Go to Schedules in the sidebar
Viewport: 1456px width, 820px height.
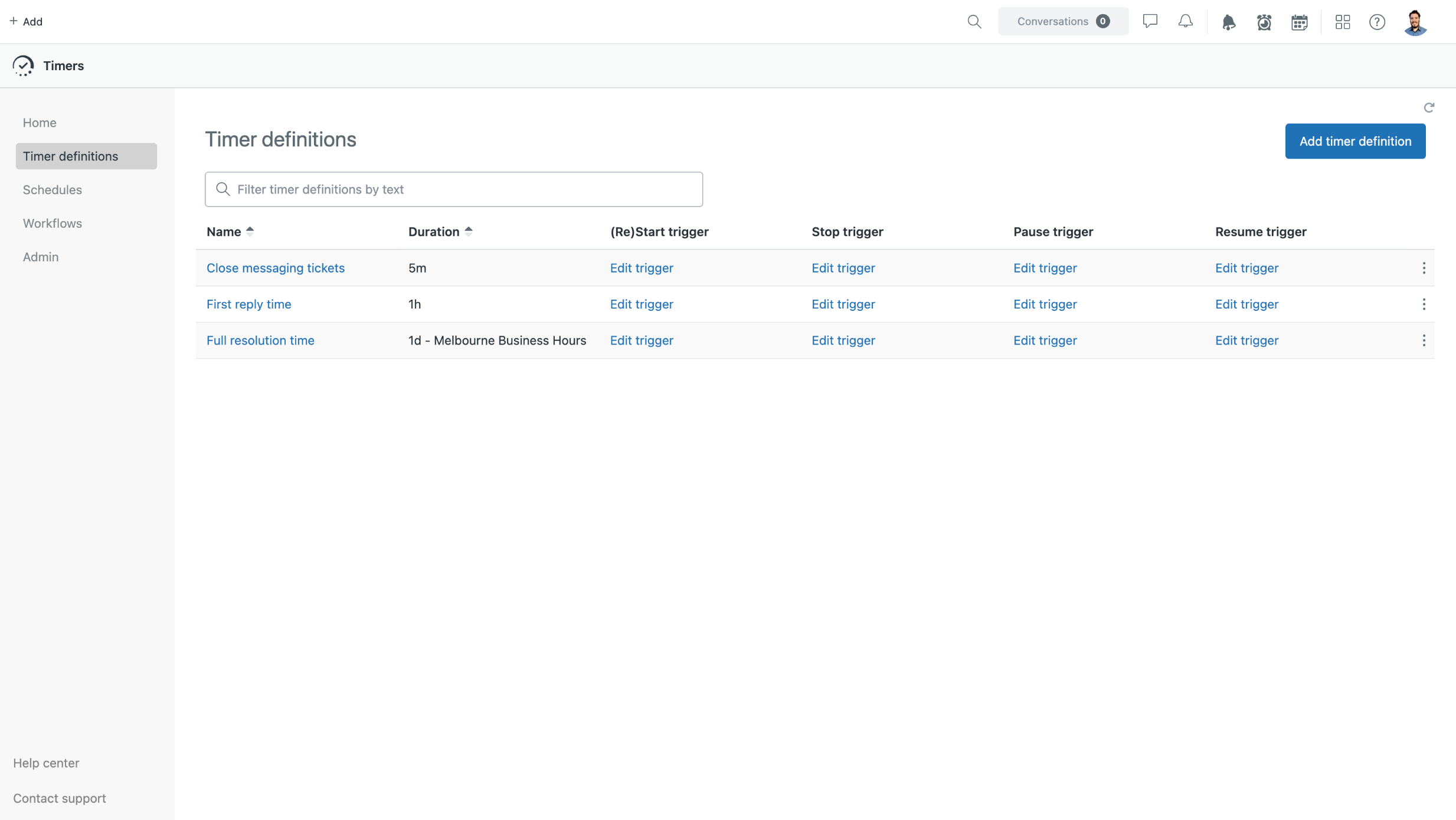click(x=53, y=189)
